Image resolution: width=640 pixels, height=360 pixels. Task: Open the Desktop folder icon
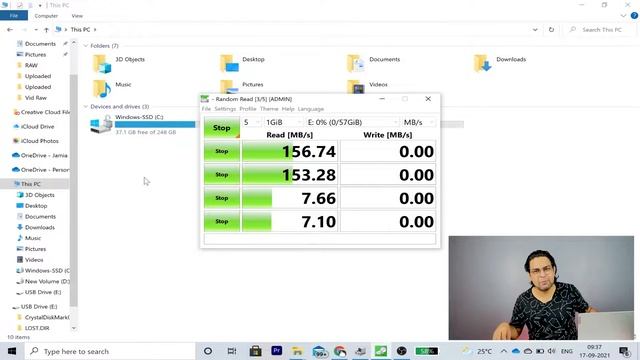click(229, 64)
